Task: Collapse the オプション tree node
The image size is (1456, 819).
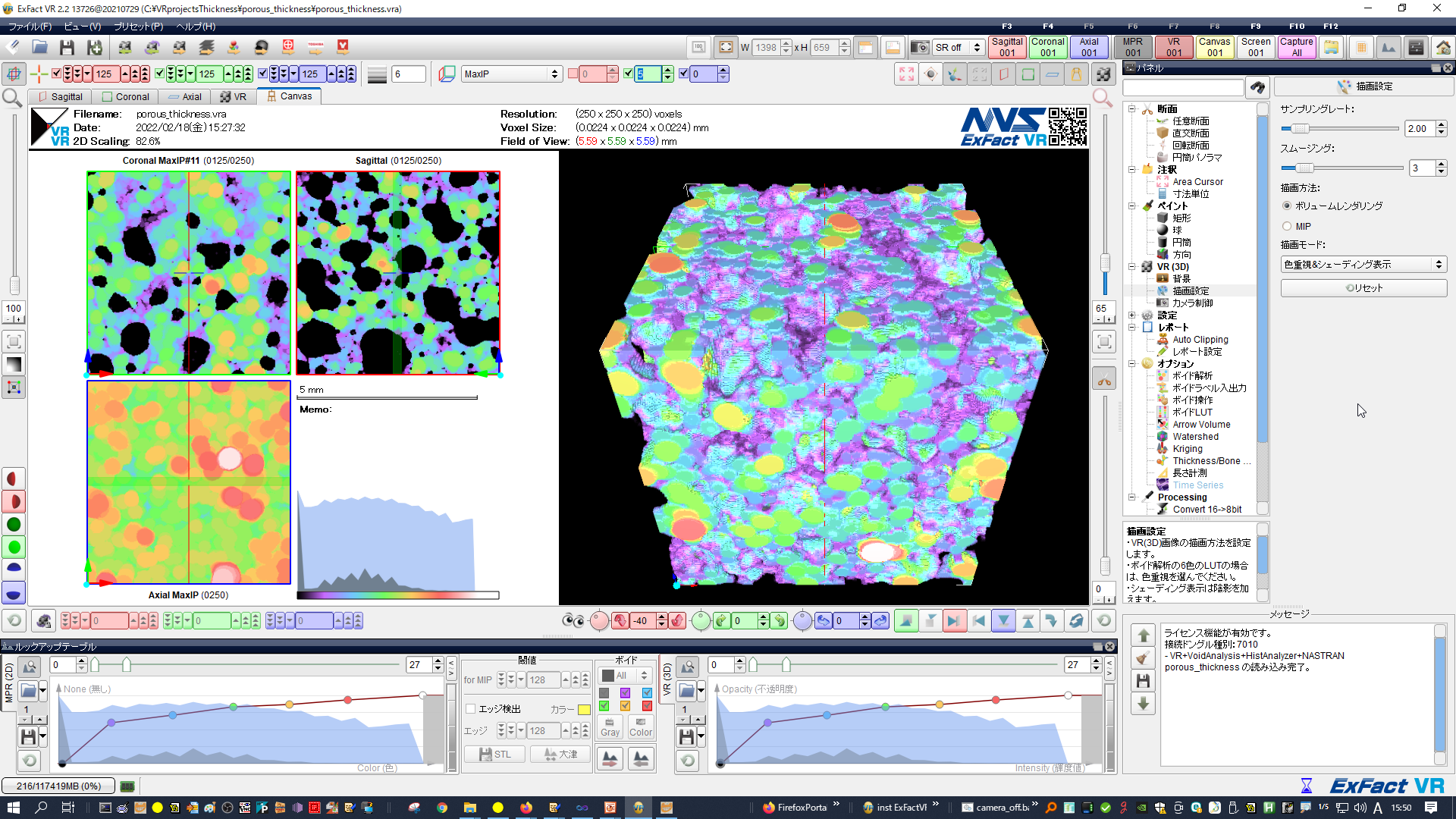Action: point(1131,363)
